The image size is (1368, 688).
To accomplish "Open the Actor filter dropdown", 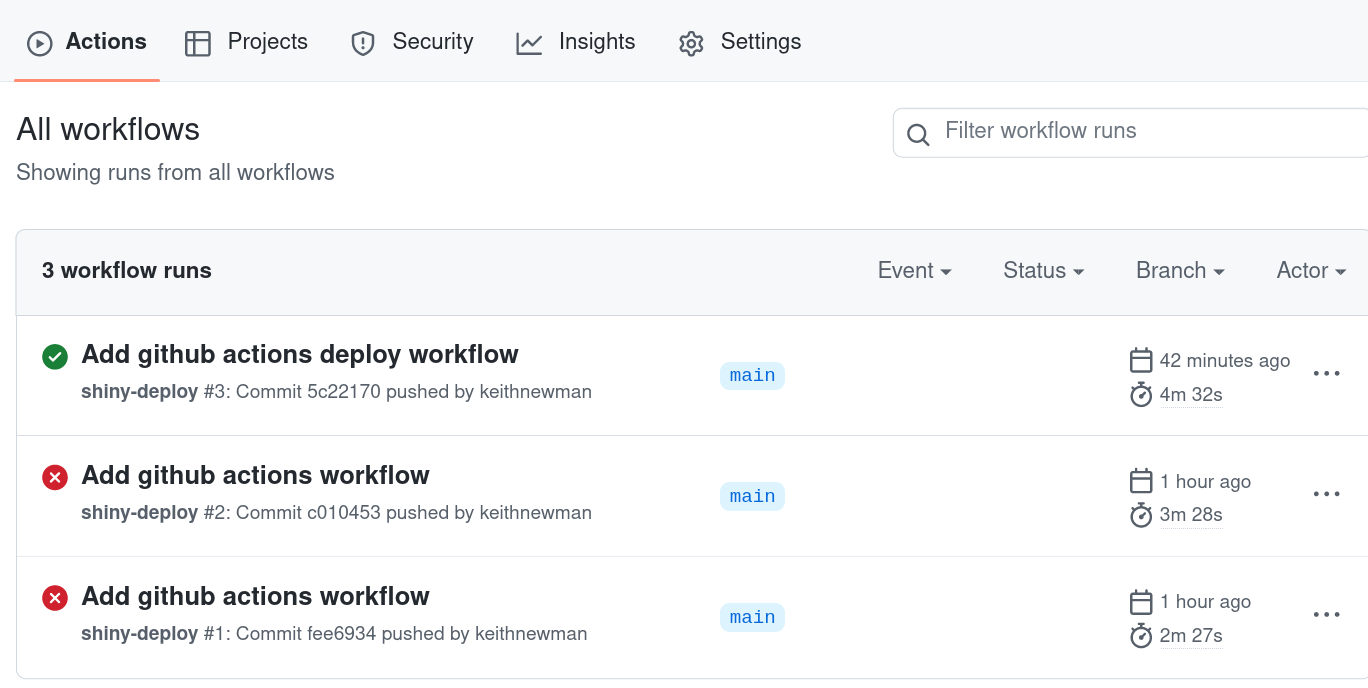I will click(x=1311, y=271).
